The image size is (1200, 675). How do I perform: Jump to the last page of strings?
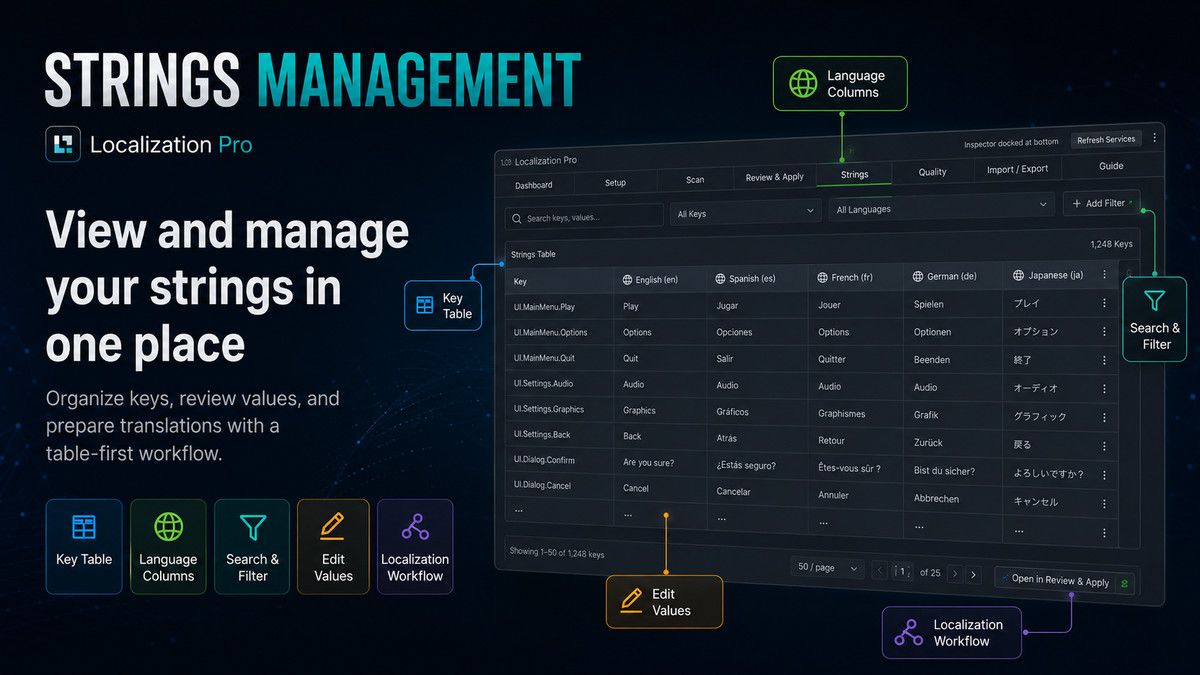click(x=975, y=575)
